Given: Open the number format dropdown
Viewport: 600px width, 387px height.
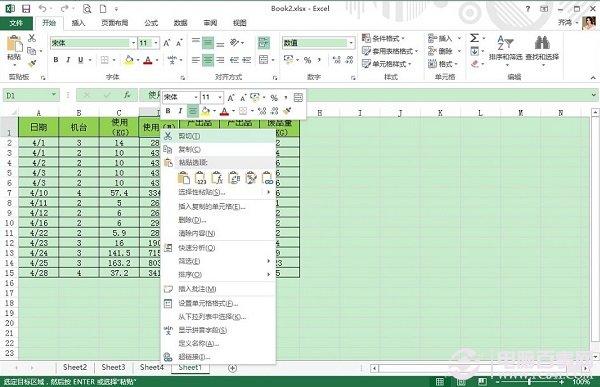Looking at the screenshot, I should pyautogui.click(x=351, y=43).
